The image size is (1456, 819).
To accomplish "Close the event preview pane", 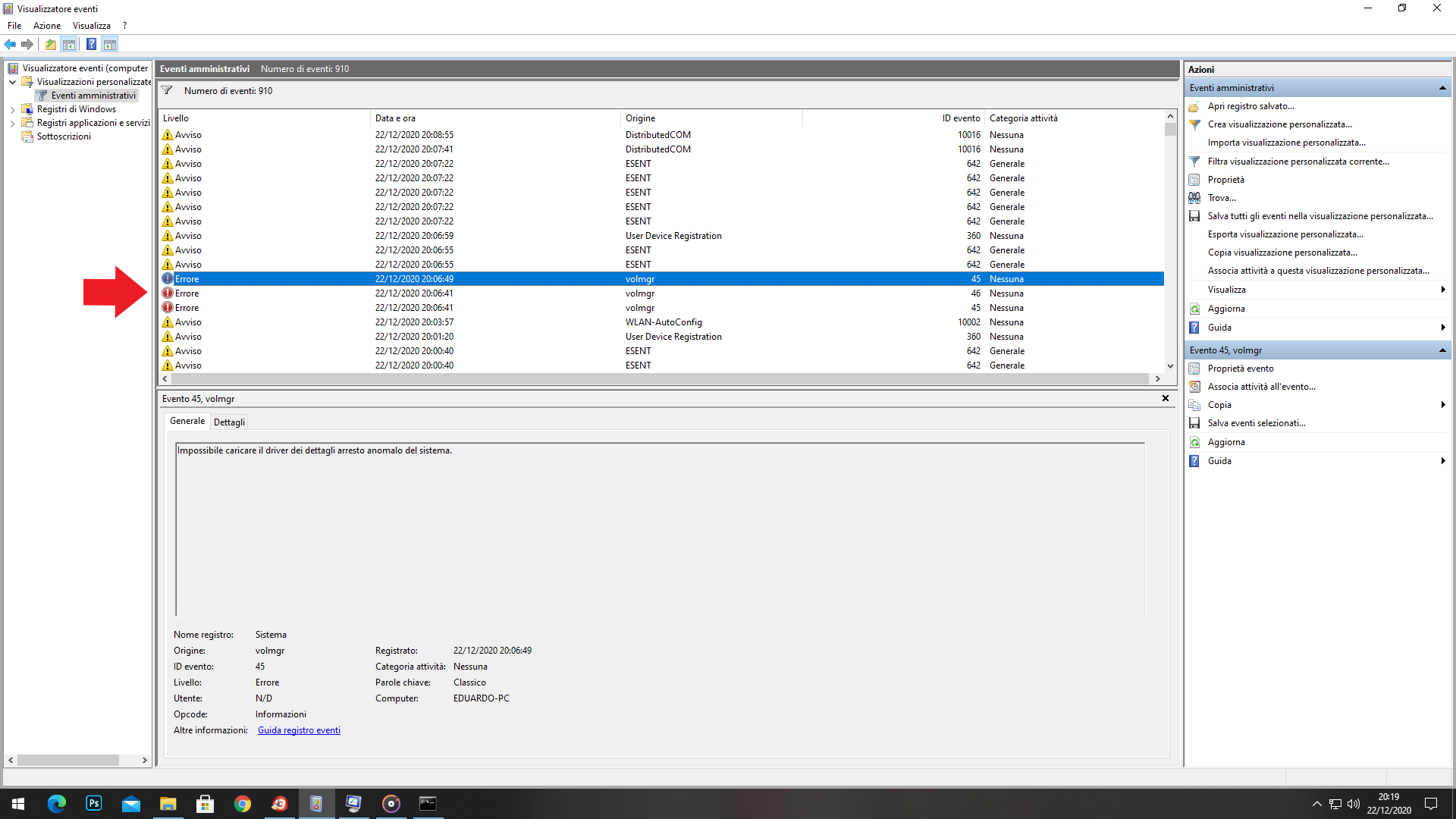I will pyautogui.click(x=1165, y=398).
